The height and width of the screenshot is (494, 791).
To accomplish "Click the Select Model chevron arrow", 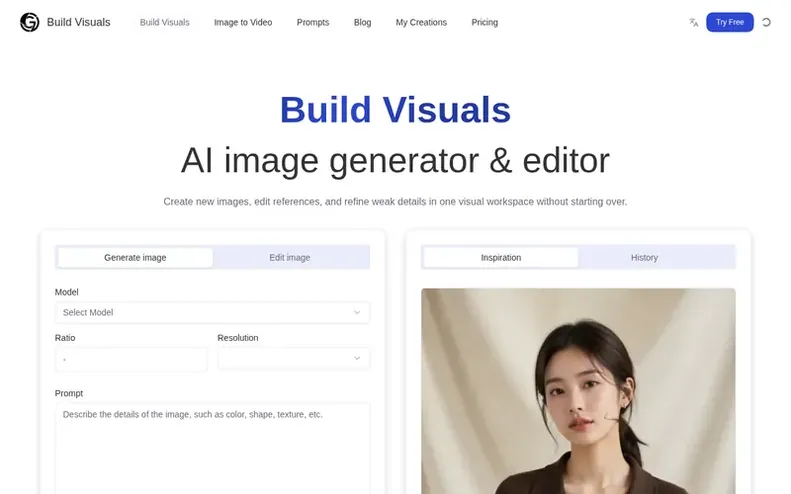I will click(x=357, y=312).
